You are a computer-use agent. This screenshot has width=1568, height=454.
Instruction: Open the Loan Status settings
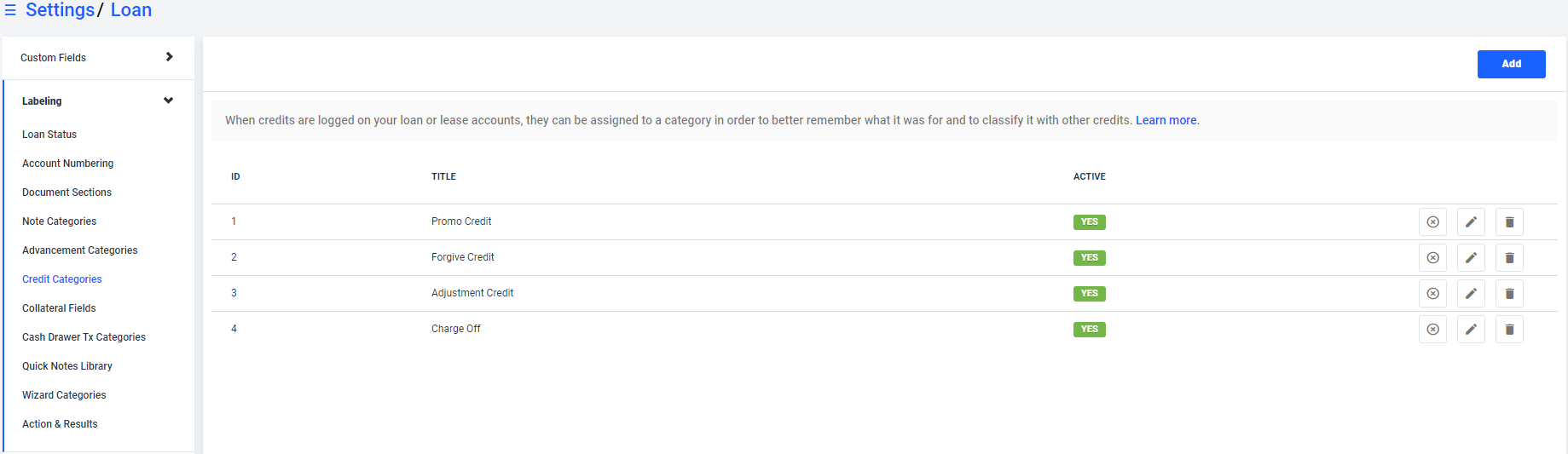[x=49, y=135]
